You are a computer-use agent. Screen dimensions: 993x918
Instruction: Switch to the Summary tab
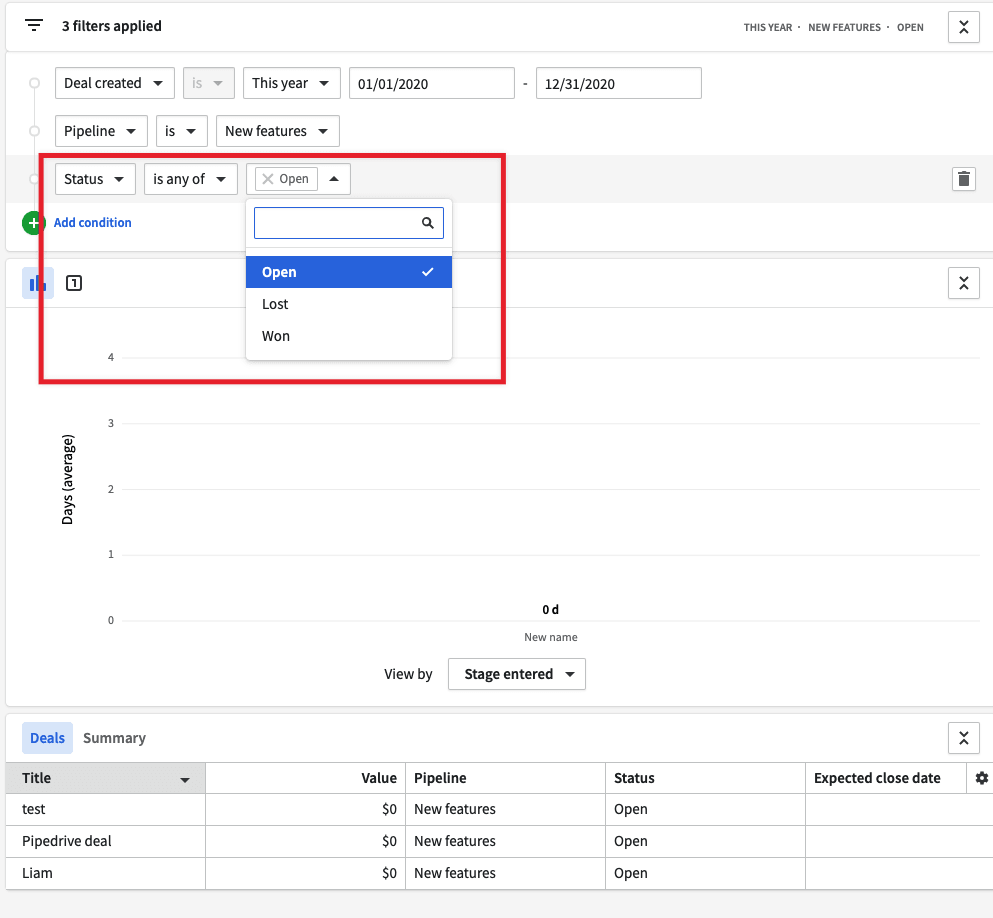114,738
